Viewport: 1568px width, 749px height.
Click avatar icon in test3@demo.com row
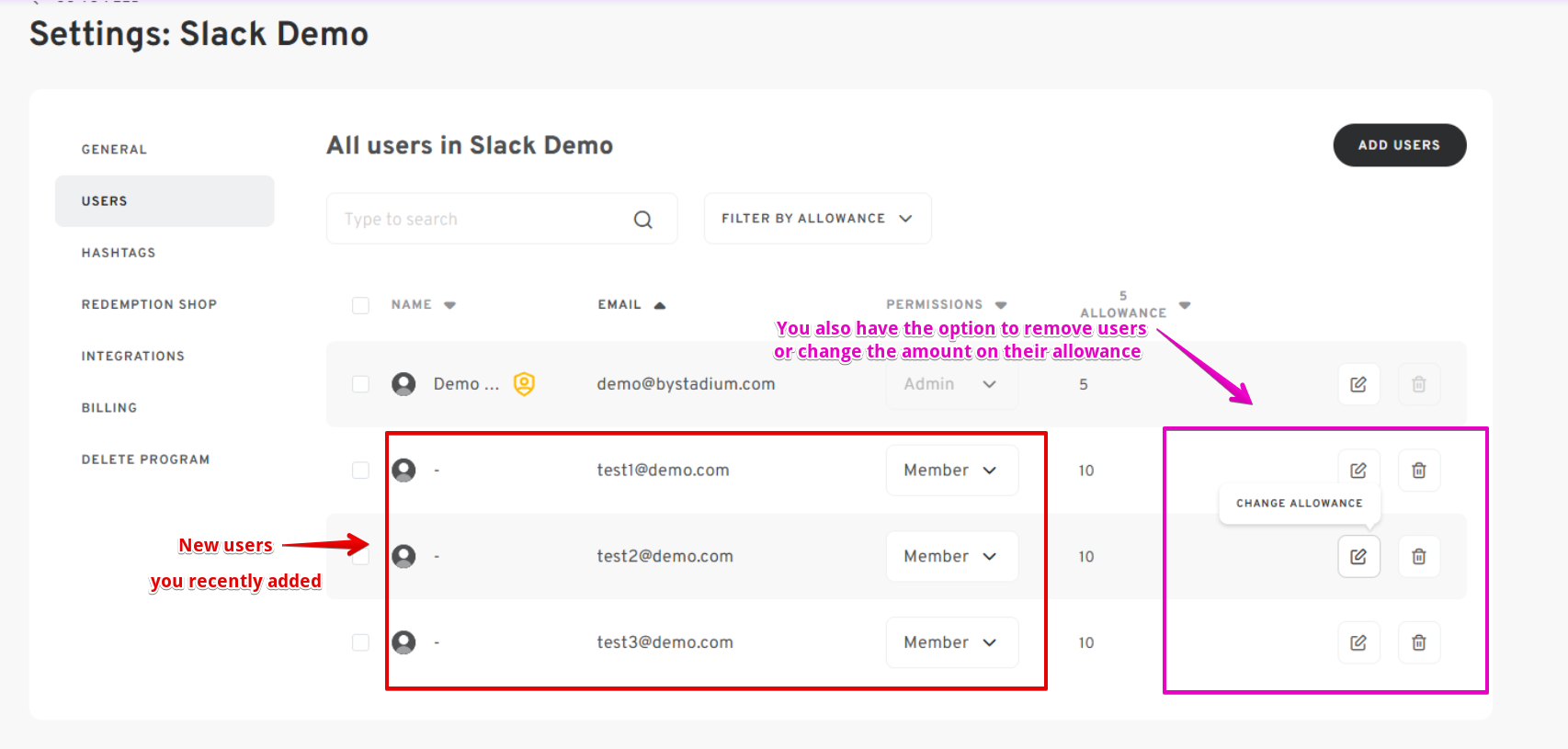click(x=403, y=642)
